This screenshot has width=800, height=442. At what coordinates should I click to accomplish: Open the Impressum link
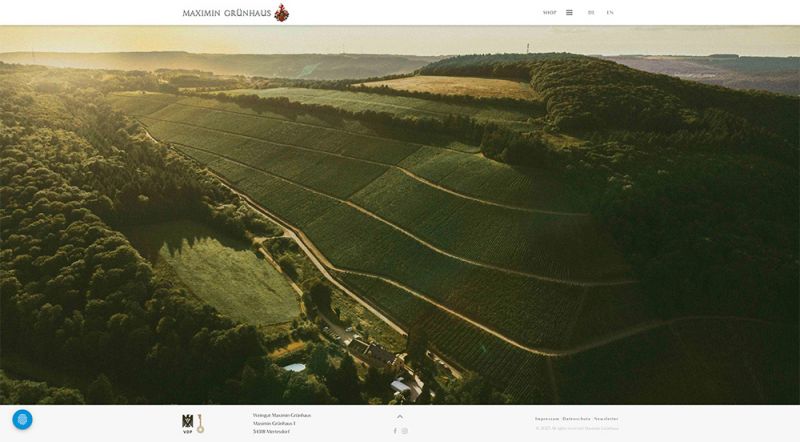pyautogui.click(x=547, y=419)
